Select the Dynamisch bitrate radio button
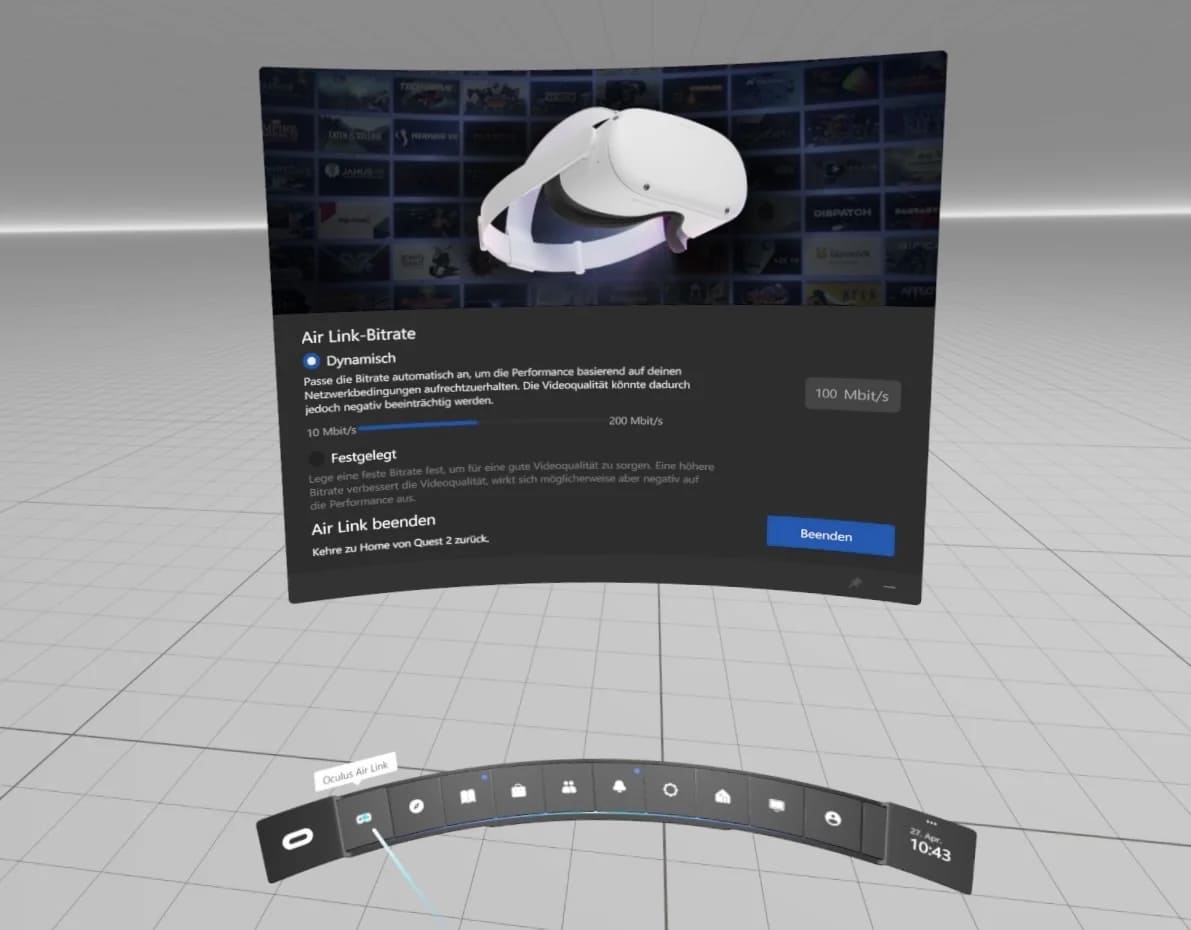Image resolution: width=1191 pixels, height=930 pixels. pyautogui.click(x=312, y=360)
